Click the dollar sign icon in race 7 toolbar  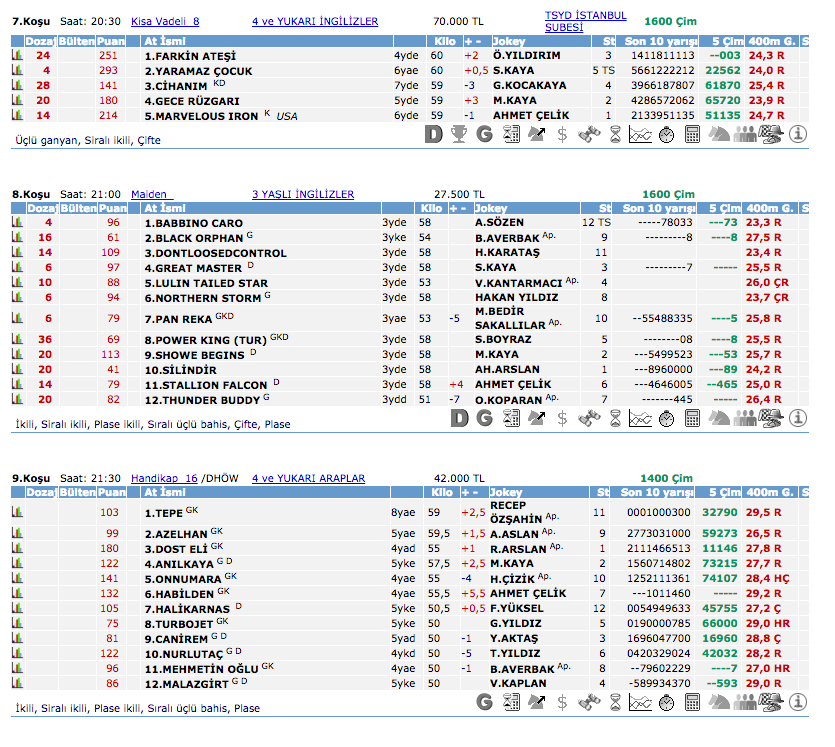point(562,134)
